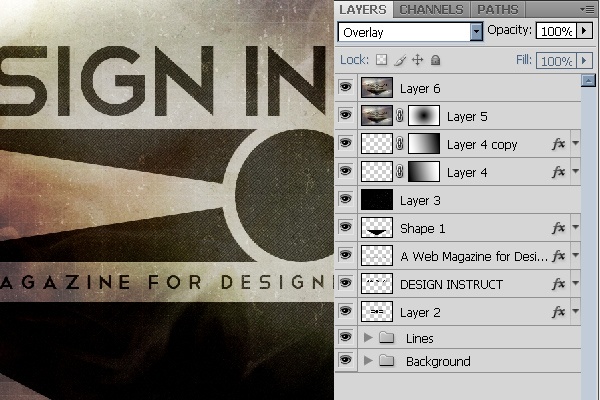
Task: Expand Web Magazine layer effects arrow
Action: (x=576, y=255)
